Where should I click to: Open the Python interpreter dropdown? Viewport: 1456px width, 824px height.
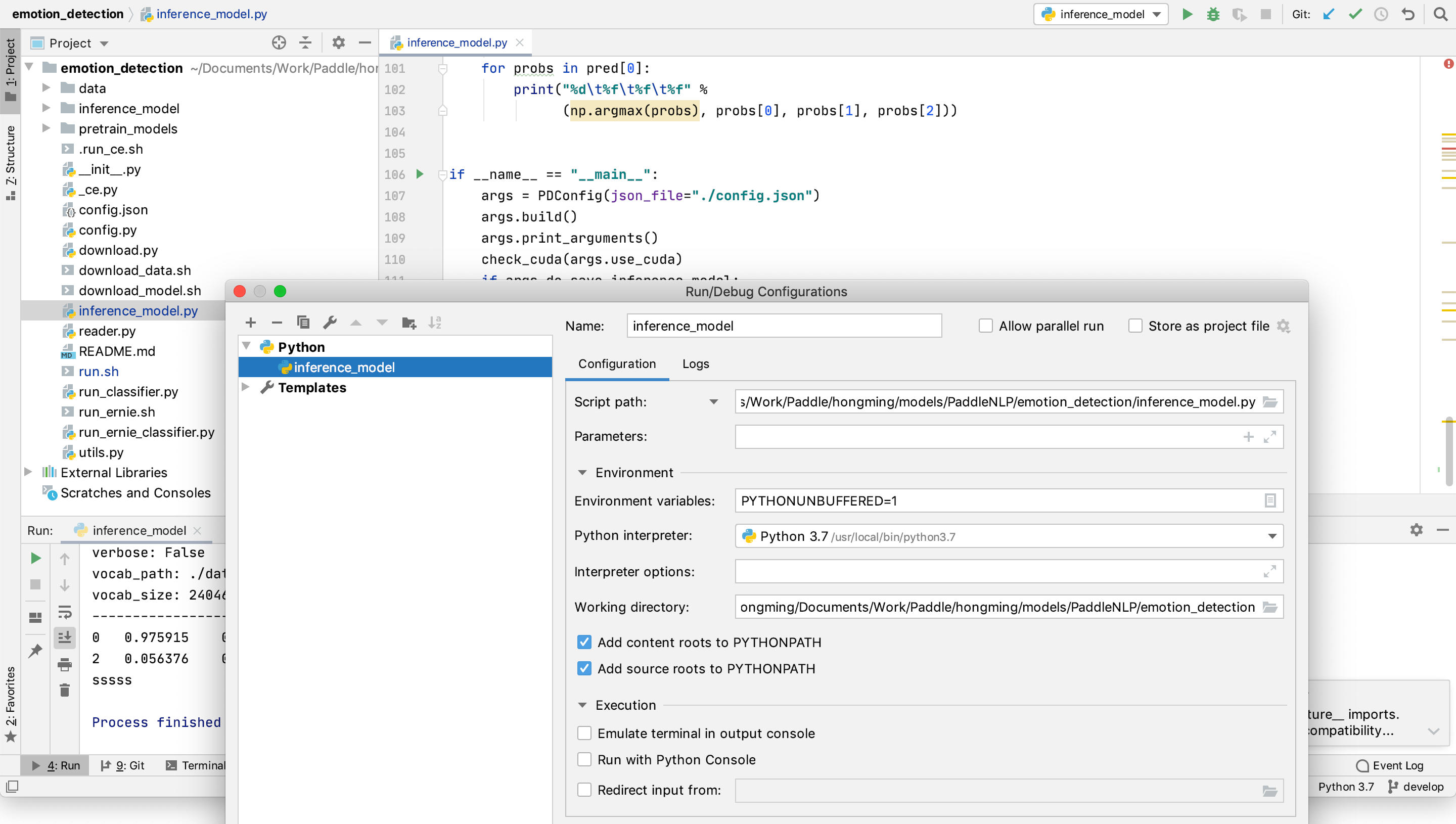point(1271,536)
